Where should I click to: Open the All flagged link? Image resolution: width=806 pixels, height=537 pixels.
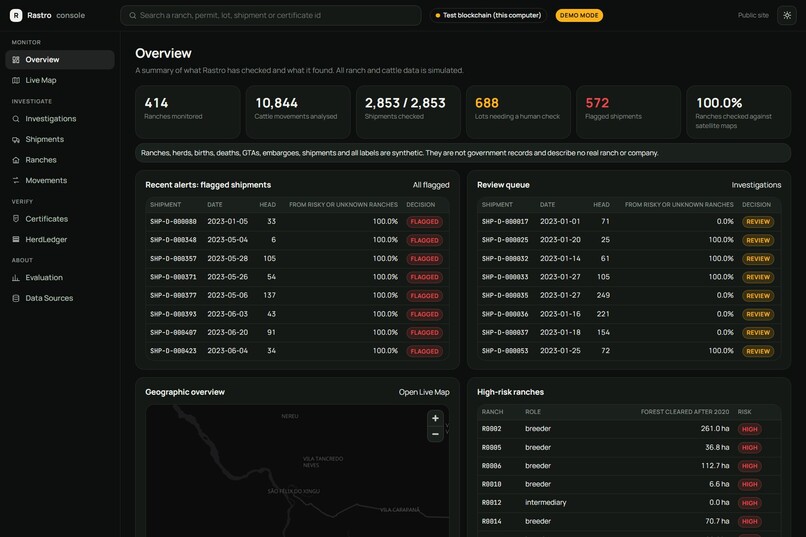coord(431,185)
